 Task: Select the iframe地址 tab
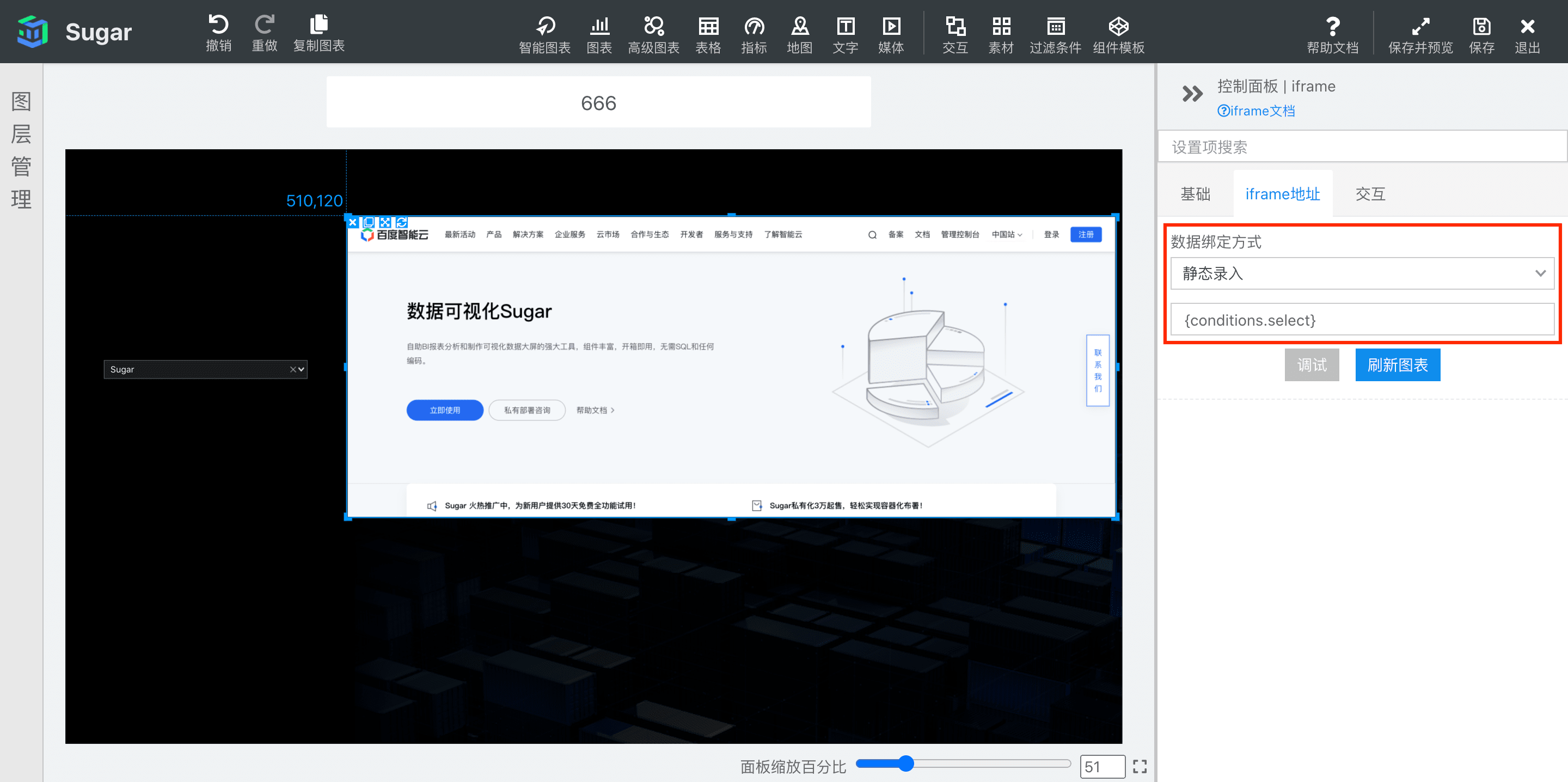[1282, 194]
